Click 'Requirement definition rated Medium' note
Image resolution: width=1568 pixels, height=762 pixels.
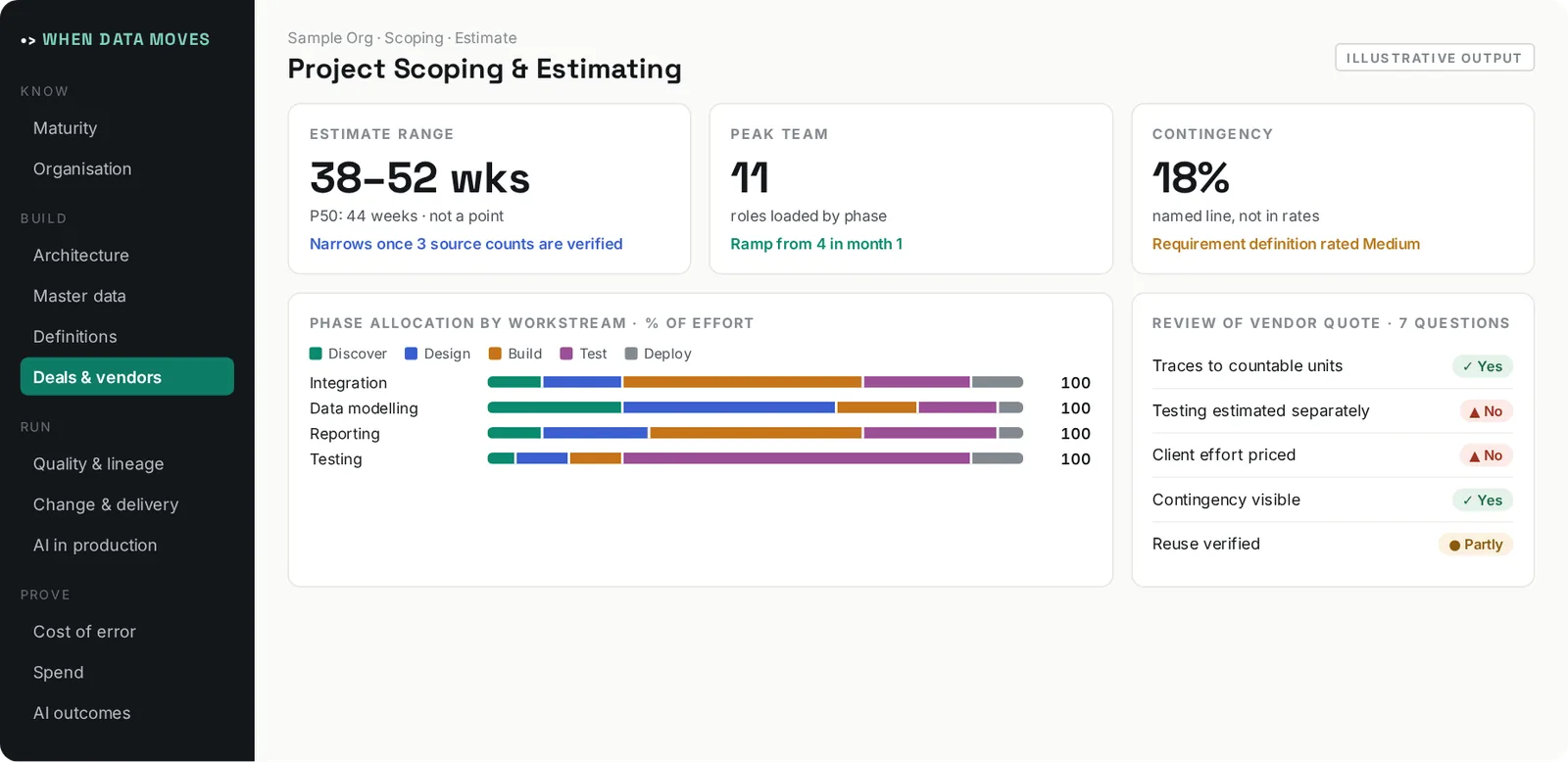coord(1286,244)
